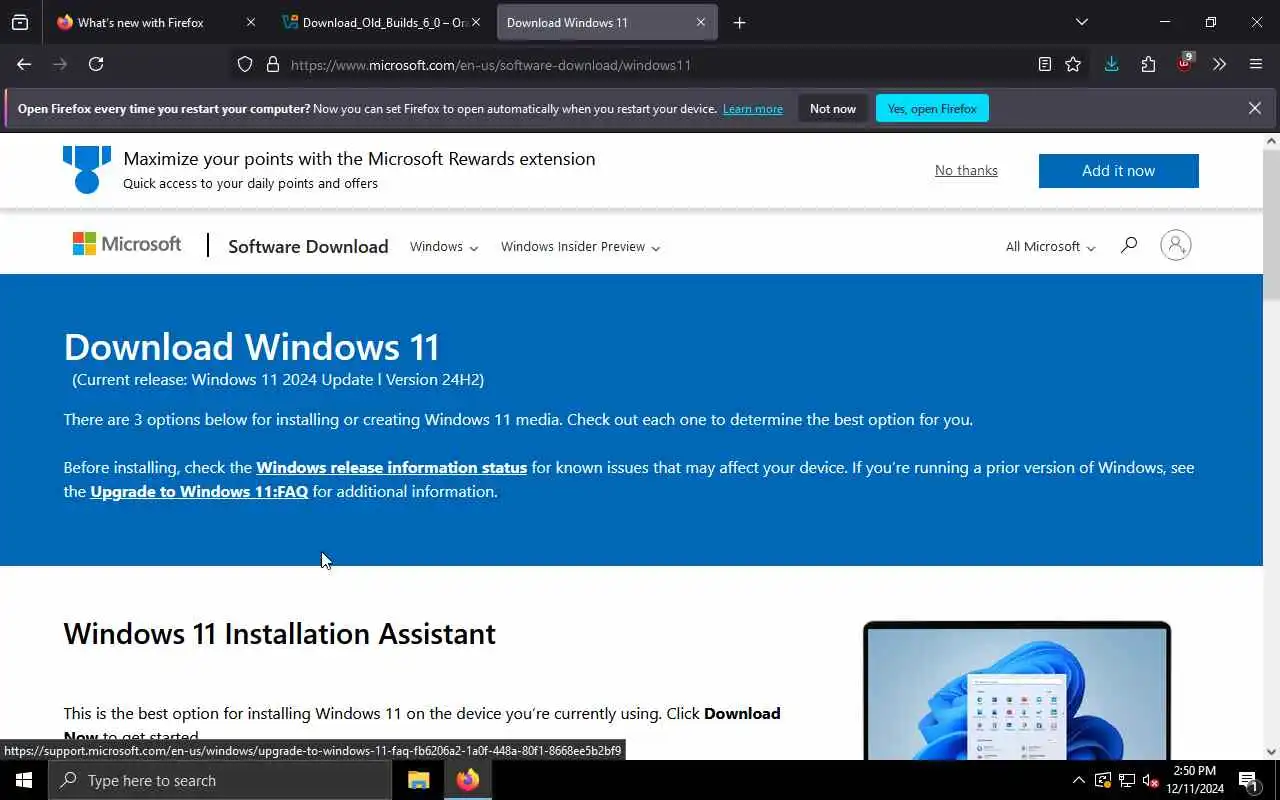Open the Action Center notifications icon
This screenshot has width=1280, height=800.
coord(1248,780)
